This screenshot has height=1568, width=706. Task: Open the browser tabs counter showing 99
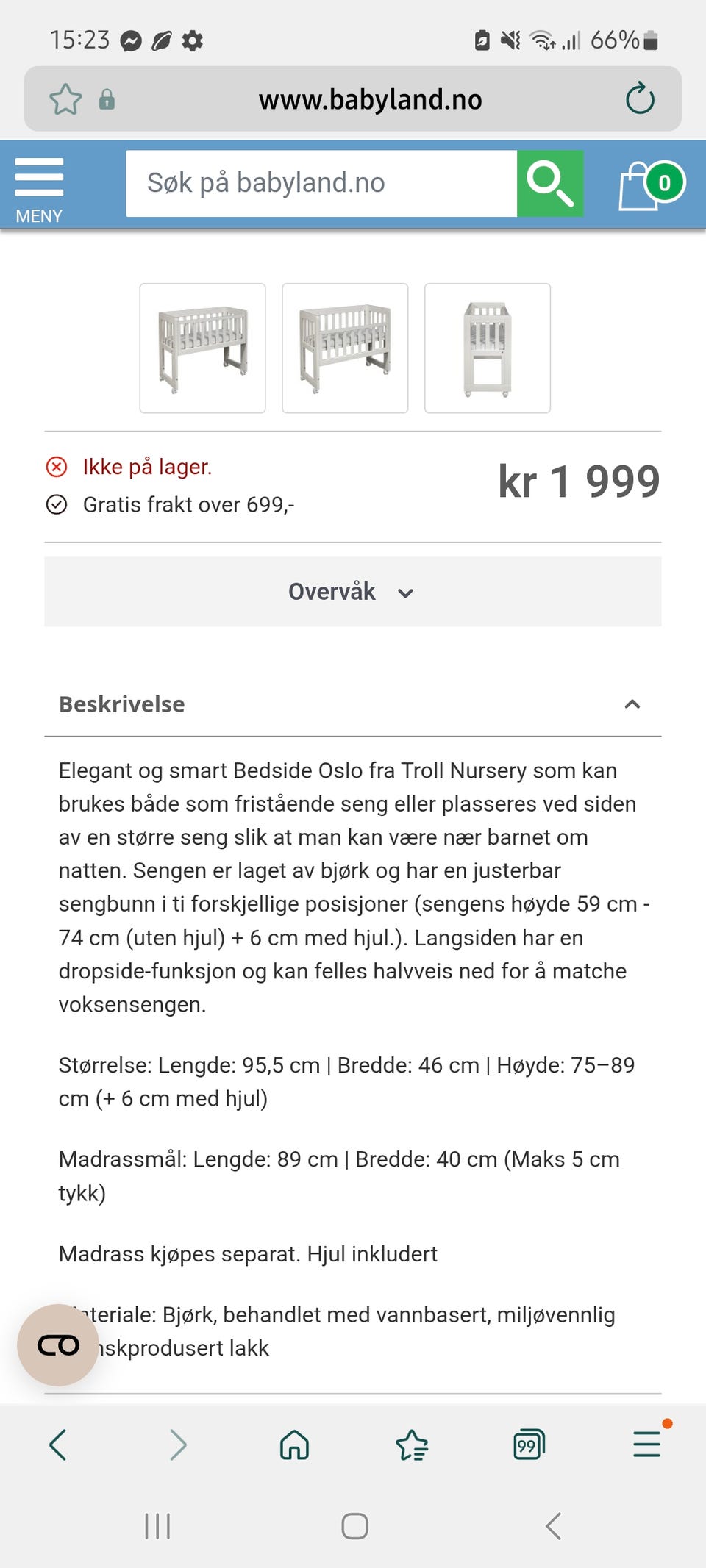[529, 1445]
